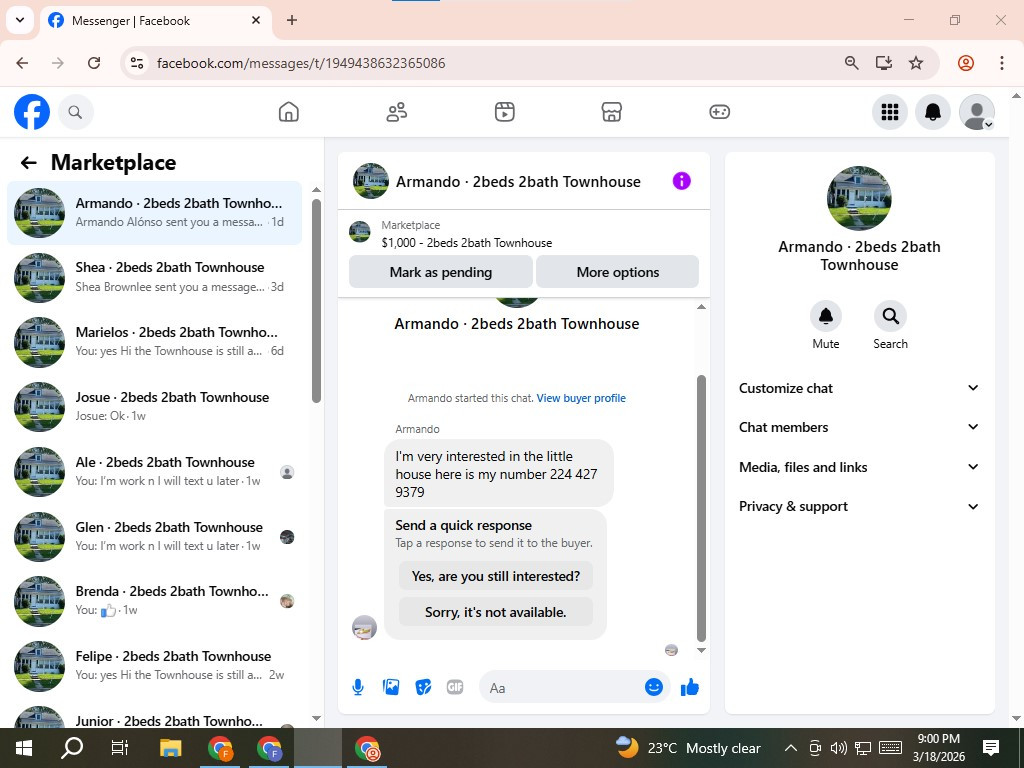This screenshot has width=1024, height=768.
Task: Click the conversation list scrollbar
Action: point(316,301)
